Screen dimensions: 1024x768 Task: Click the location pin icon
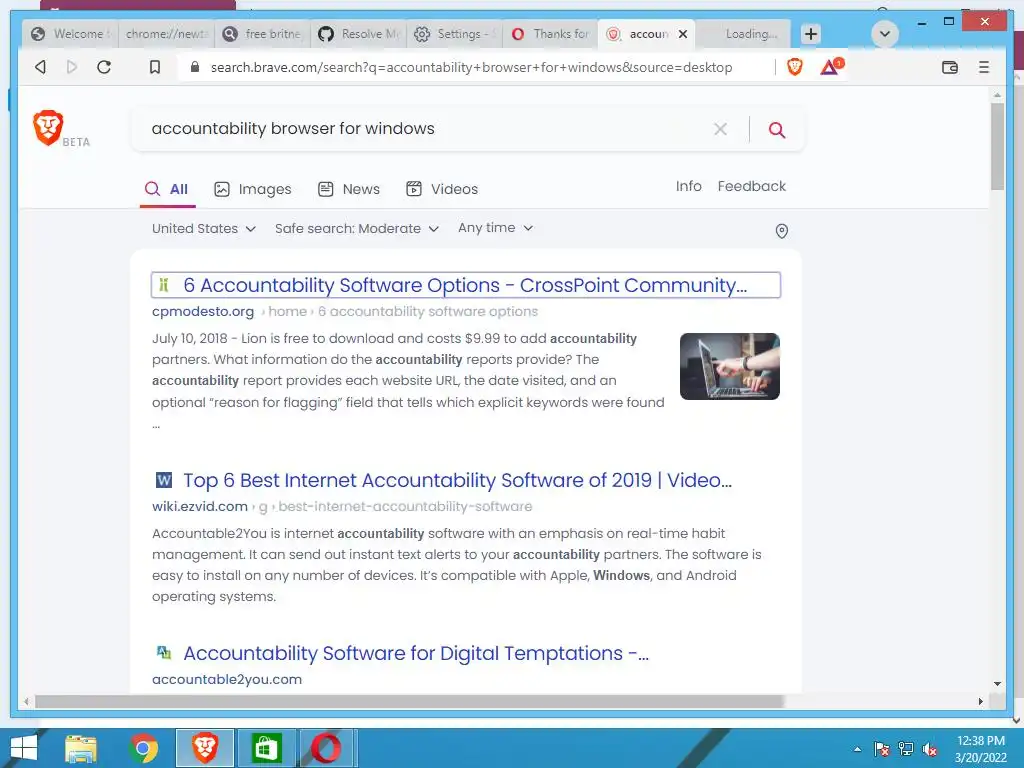pyautogui.click(x=781, y=231)
